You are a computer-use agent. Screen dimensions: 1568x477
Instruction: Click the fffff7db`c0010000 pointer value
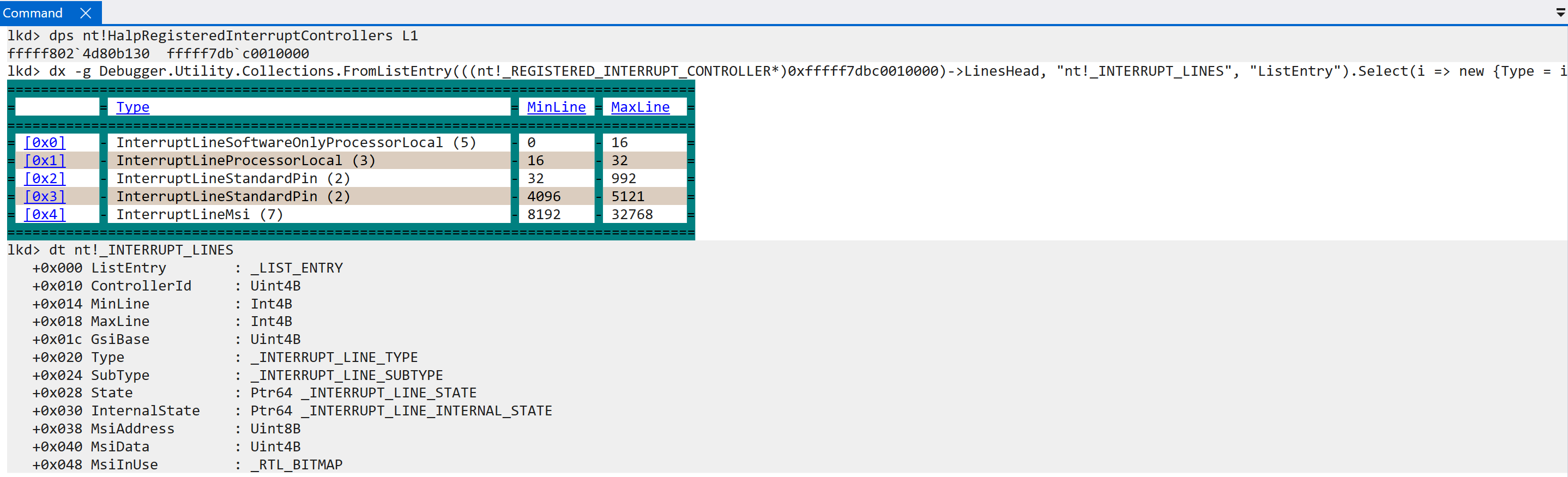[238, 53]
